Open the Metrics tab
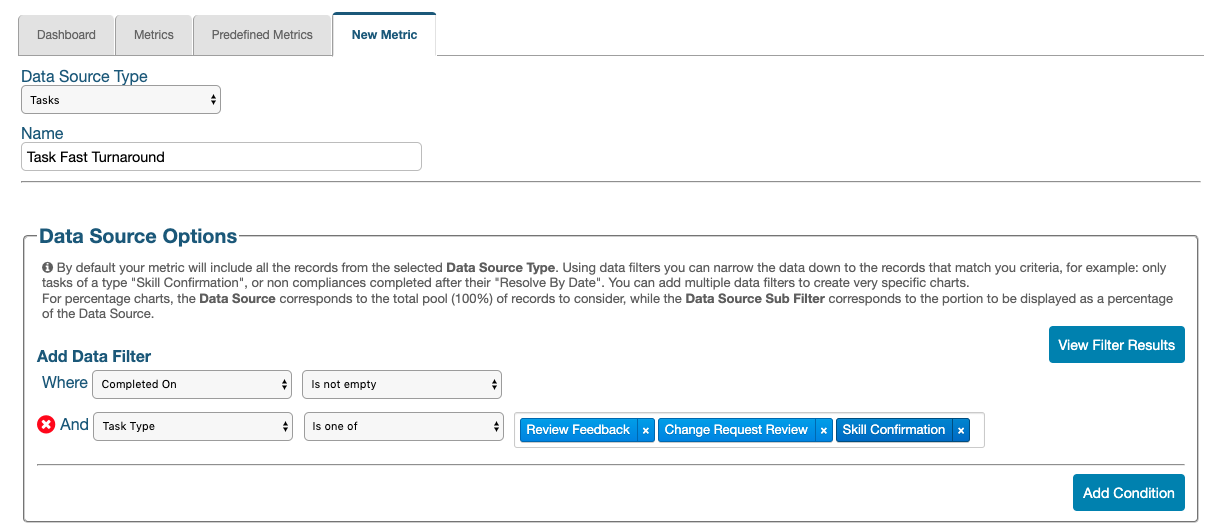 (153, 35)
